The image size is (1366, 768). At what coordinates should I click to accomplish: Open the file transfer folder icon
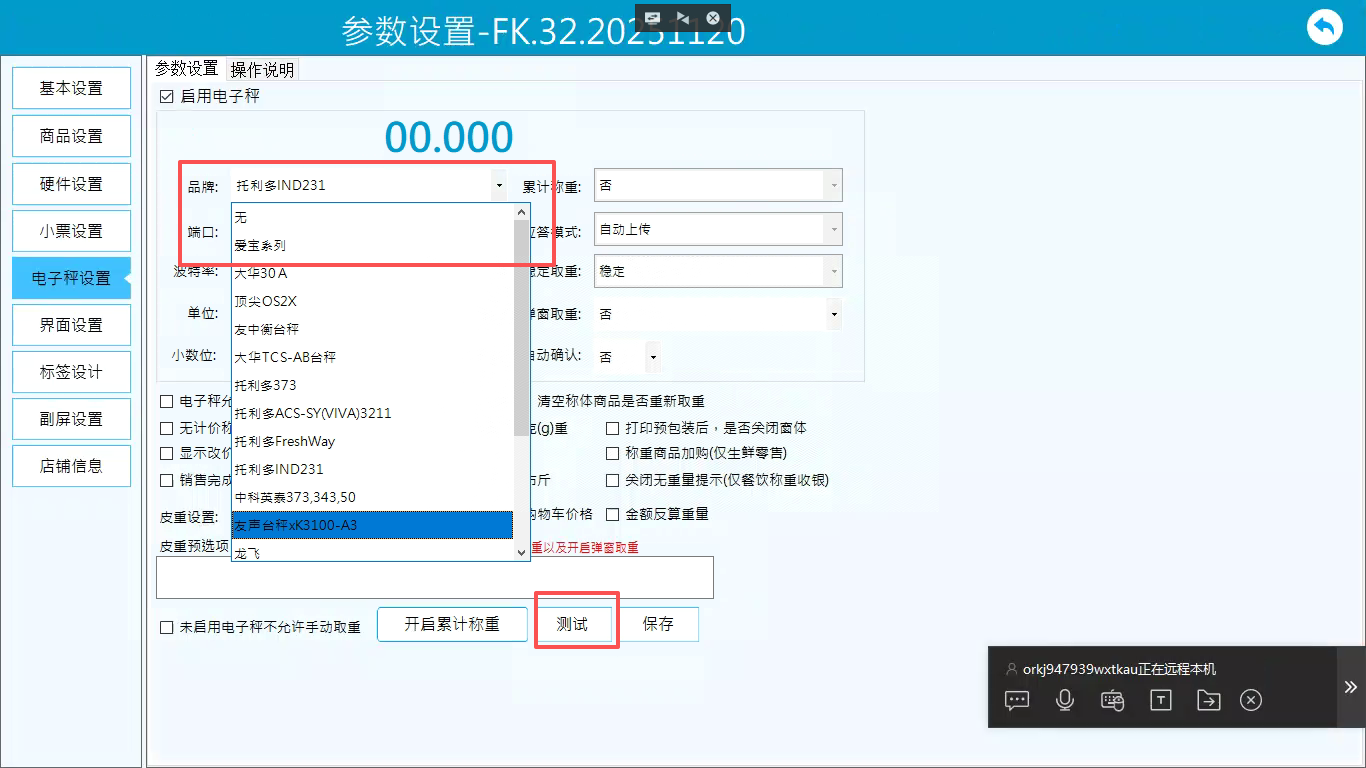coord(1208,700)
